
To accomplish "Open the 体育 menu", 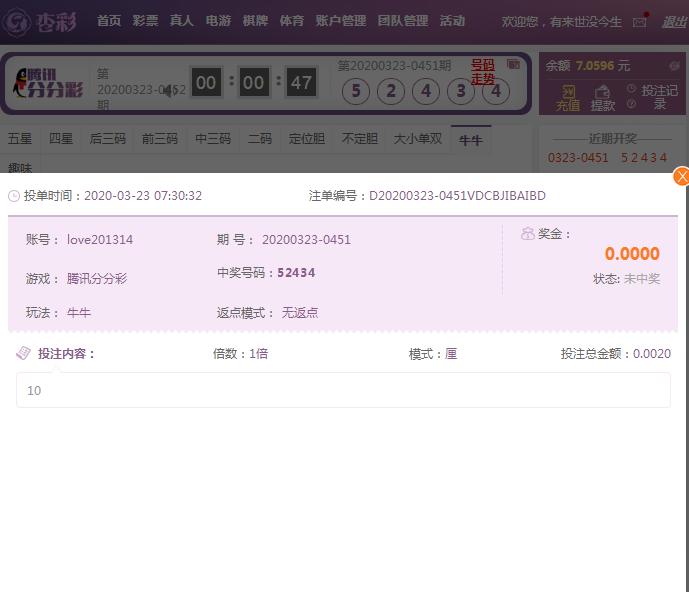I will click(292, 21).
